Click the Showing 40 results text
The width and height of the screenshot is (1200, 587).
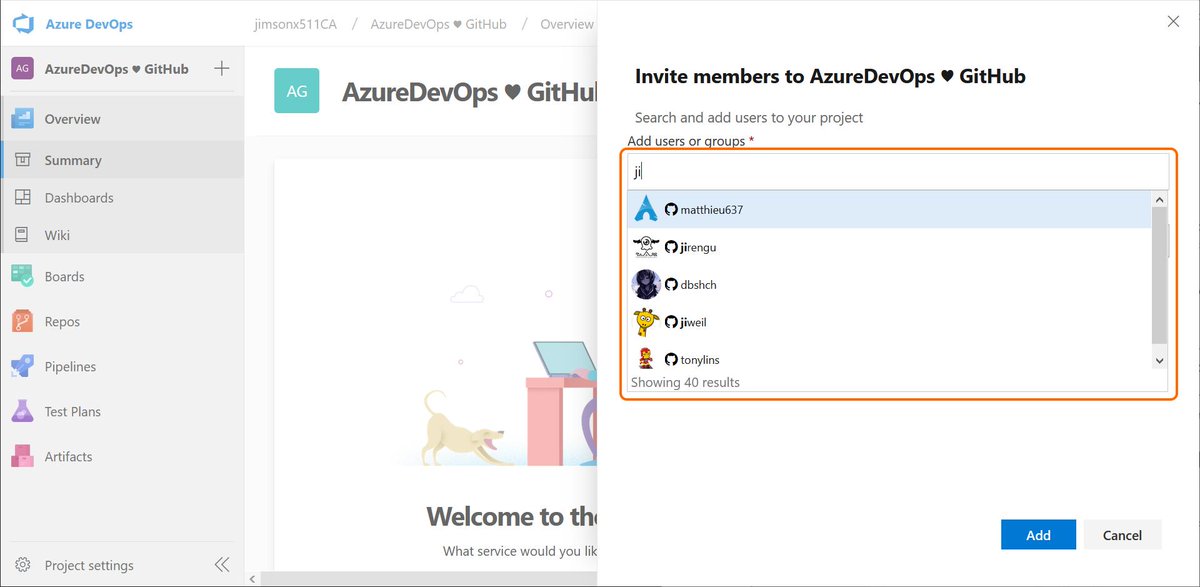pyautogui.click(x=685, y=382)
